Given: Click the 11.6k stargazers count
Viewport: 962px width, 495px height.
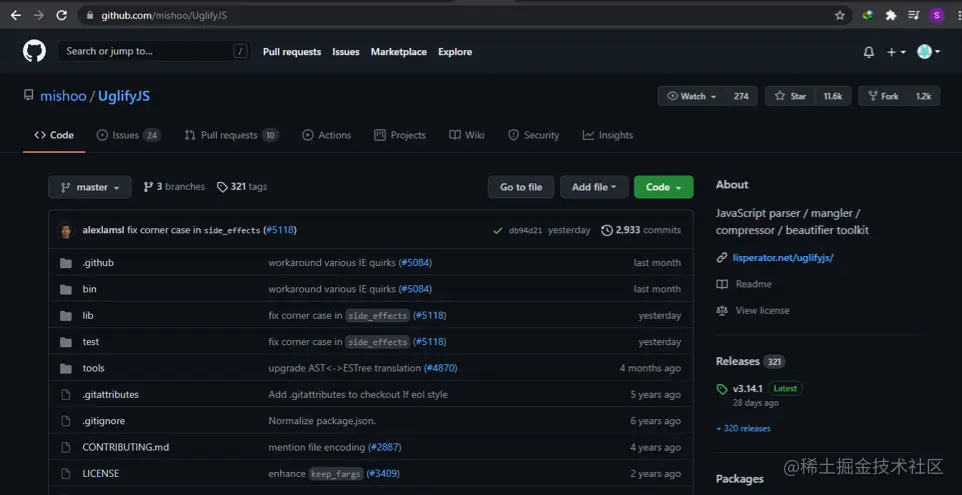Looking at the screenshot, I should pos(833,96).
